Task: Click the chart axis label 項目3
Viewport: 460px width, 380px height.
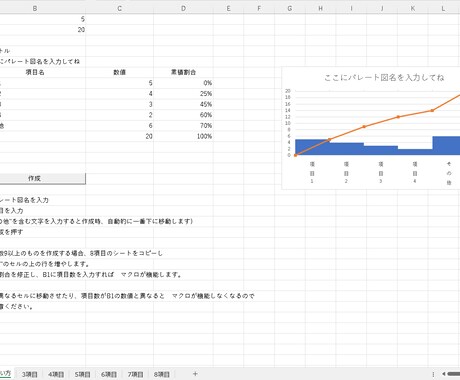Action: [381, 172]
